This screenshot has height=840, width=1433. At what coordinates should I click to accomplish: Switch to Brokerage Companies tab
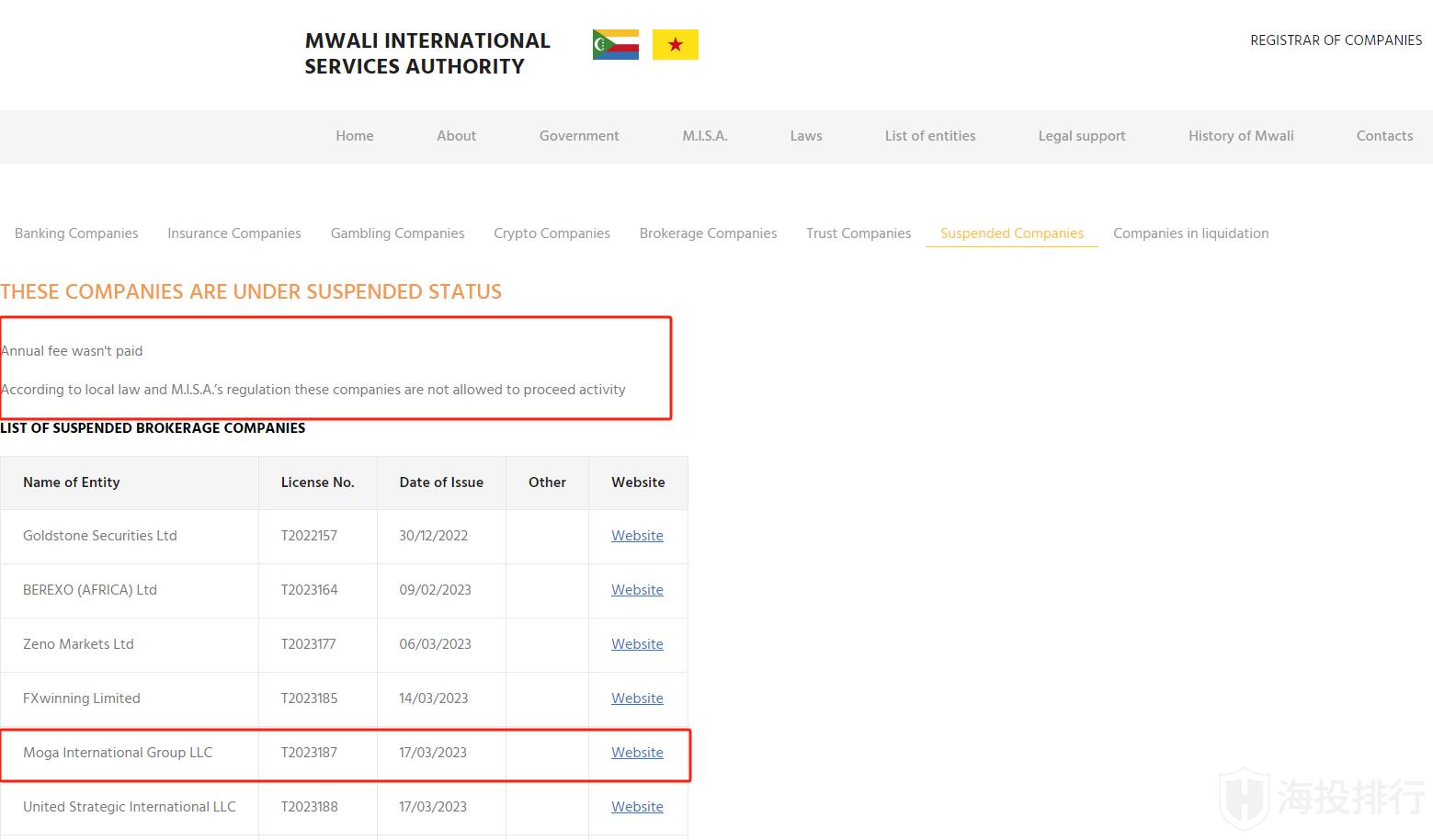(708, 233)
